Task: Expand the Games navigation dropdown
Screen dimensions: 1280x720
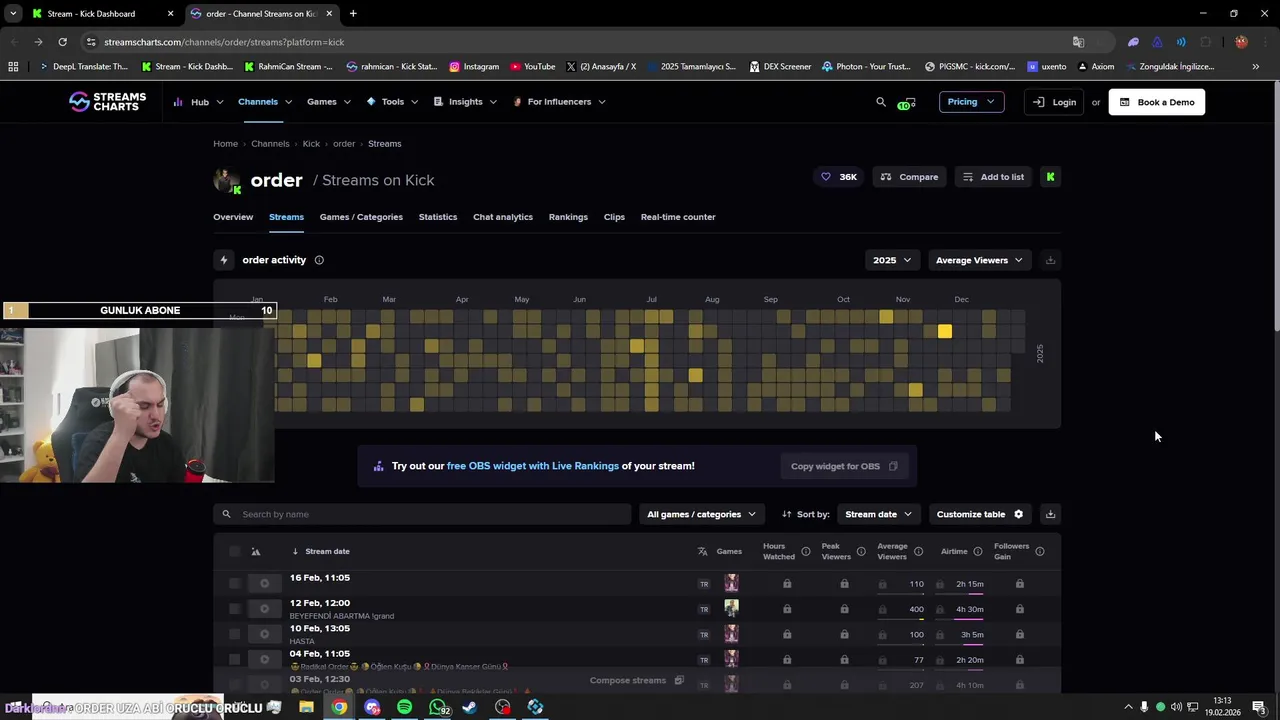Action: 329,102
